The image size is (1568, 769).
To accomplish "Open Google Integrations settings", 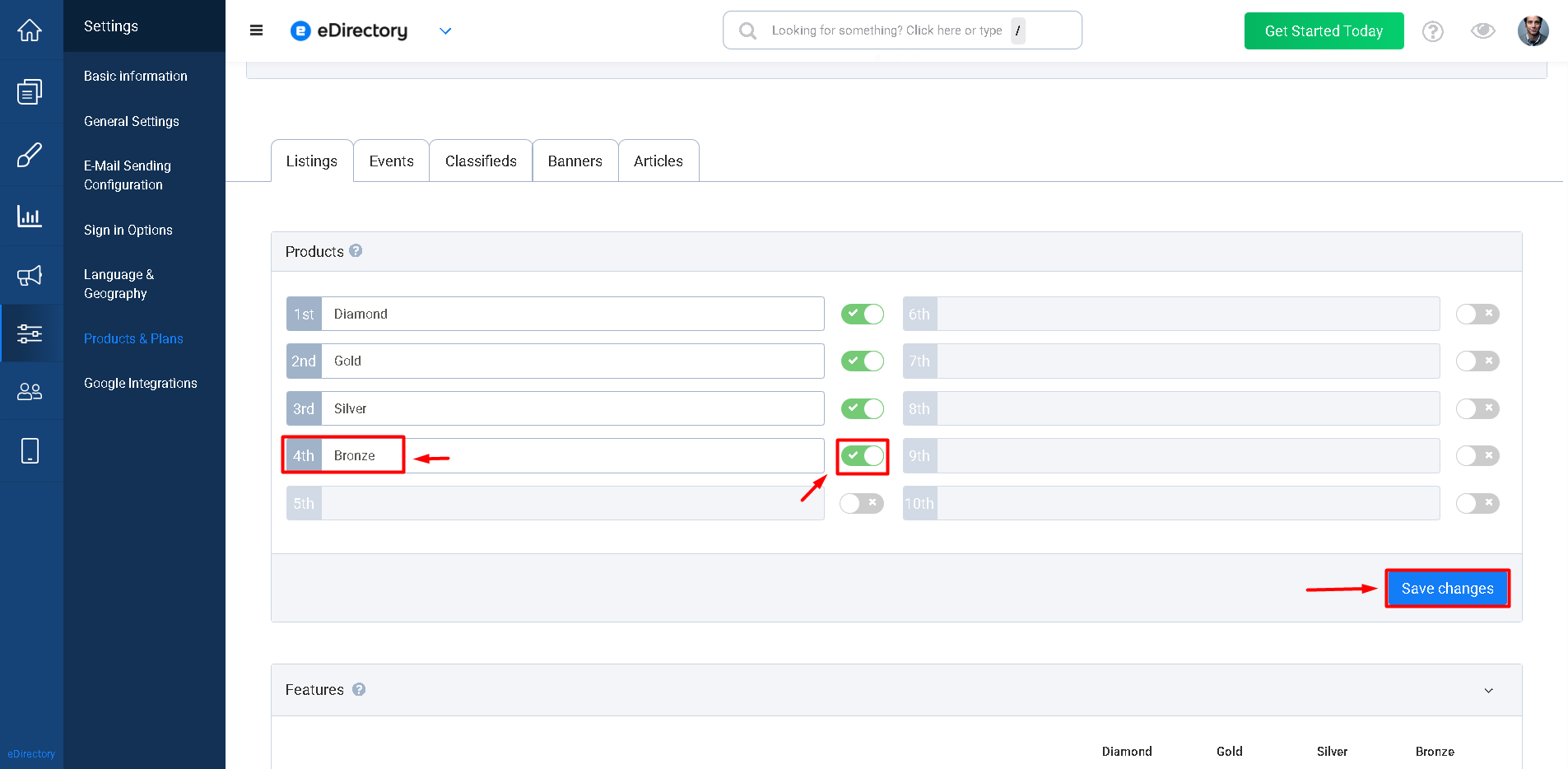I will pyautogui.click(x=141, y=383).
